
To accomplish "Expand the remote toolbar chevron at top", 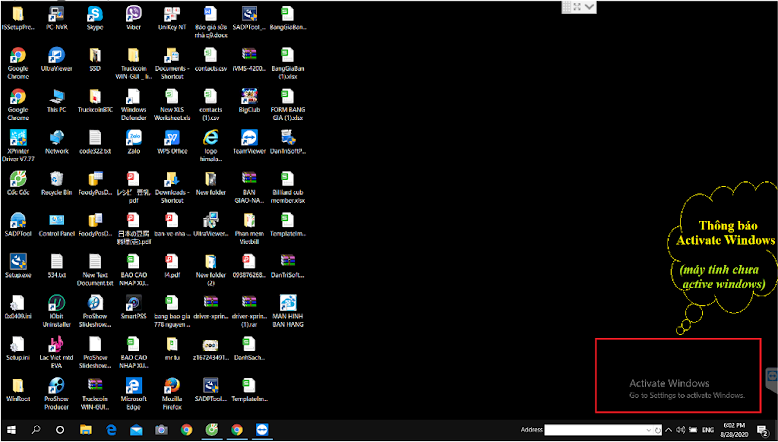I will 589,6.
